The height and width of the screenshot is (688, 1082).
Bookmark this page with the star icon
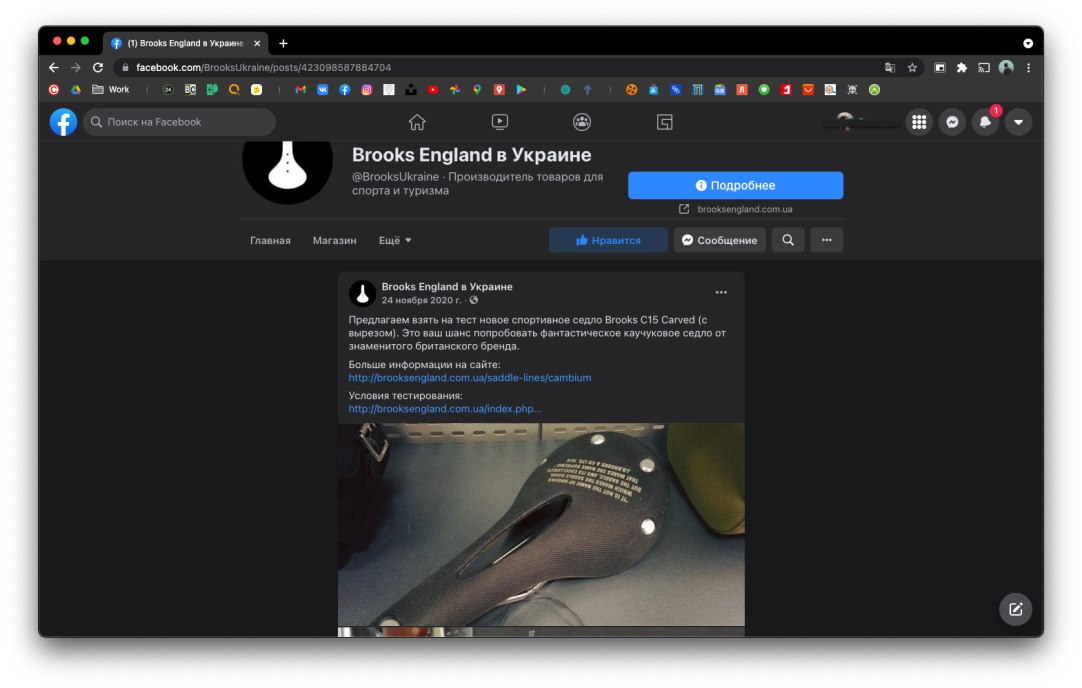pyautogui.click(x=912, y=68)
